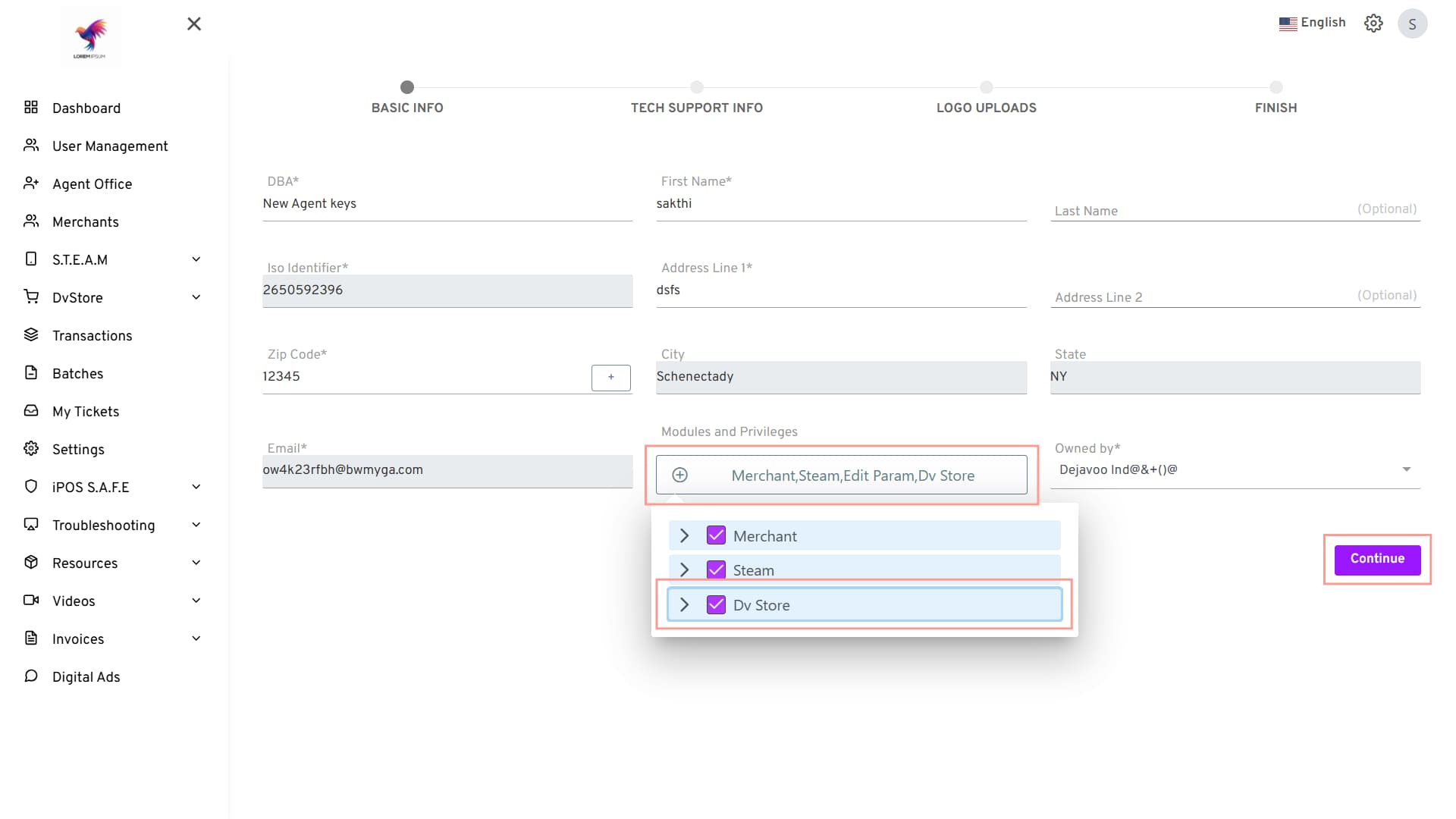
Task: Click the DBA input field
Action: pyautogui.click(x=447, y=204)
